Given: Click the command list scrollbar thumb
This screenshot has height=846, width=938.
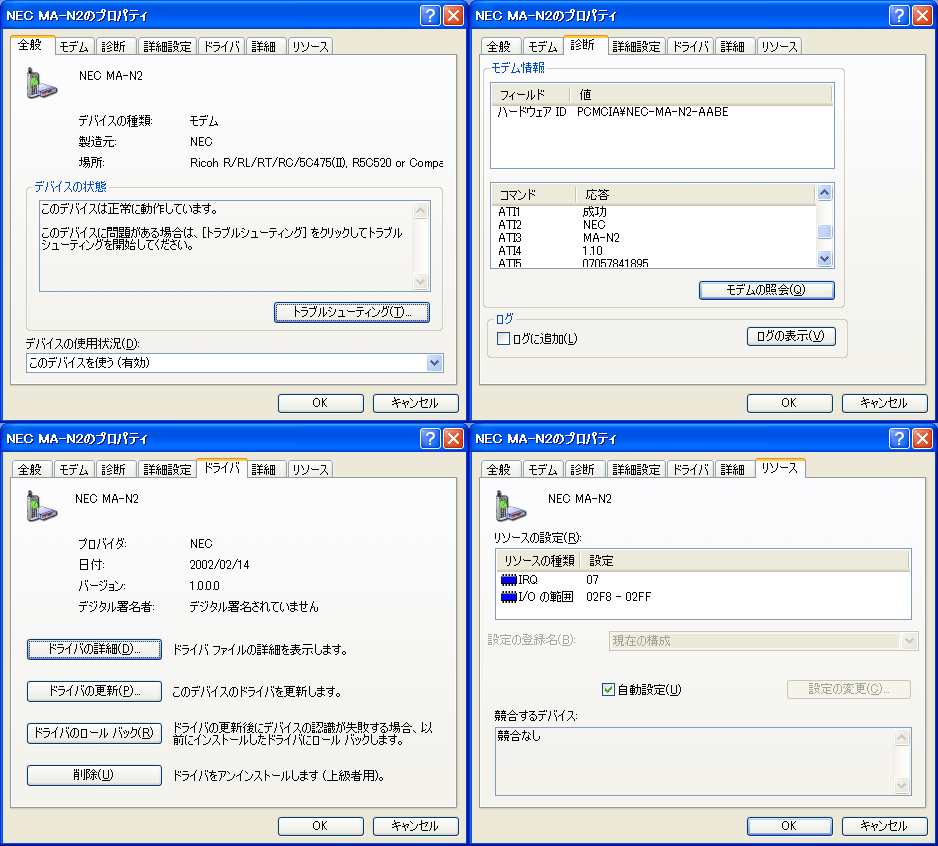Looking at the screenshot, I should [824, 232].
